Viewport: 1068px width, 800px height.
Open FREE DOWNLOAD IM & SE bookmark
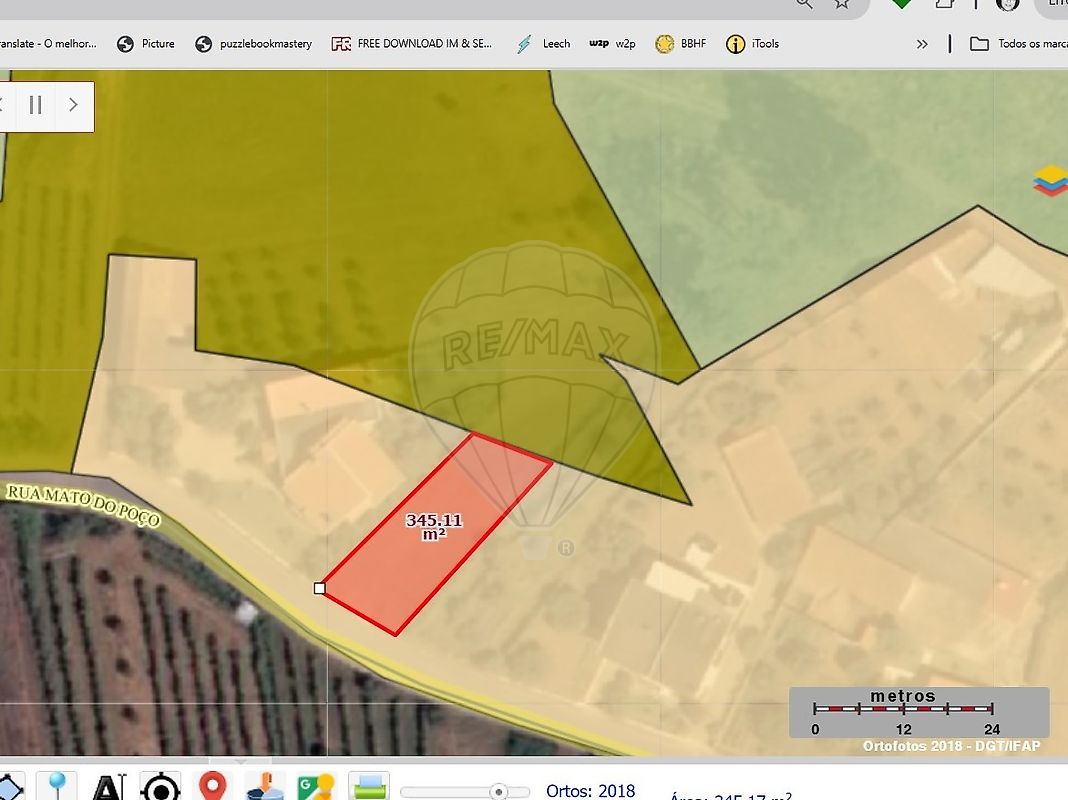pos(411,44)
